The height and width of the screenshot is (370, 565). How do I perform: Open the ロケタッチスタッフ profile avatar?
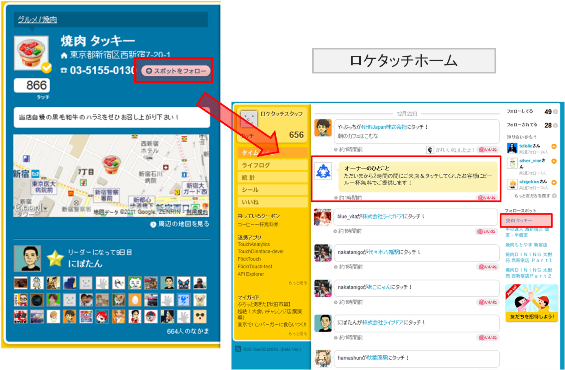[249, 119]
